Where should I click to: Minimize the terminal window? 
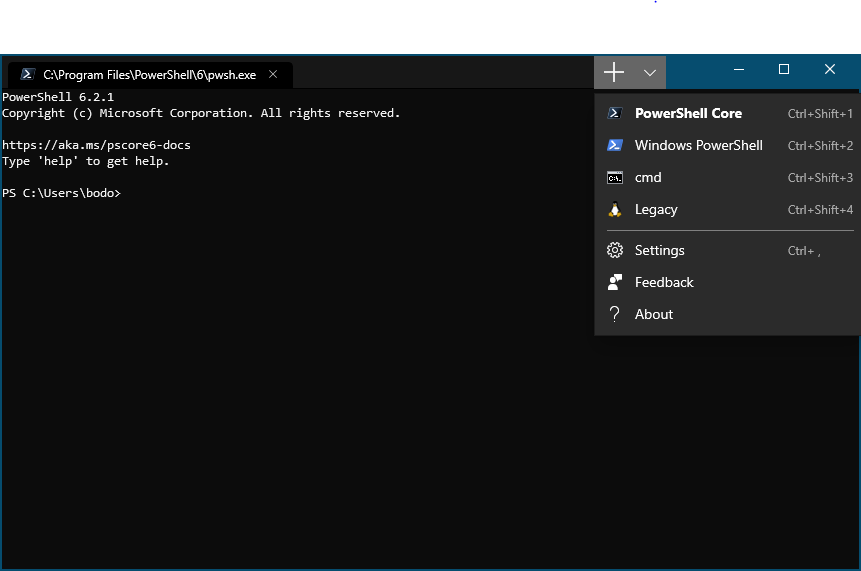click(x=739, y=69)
